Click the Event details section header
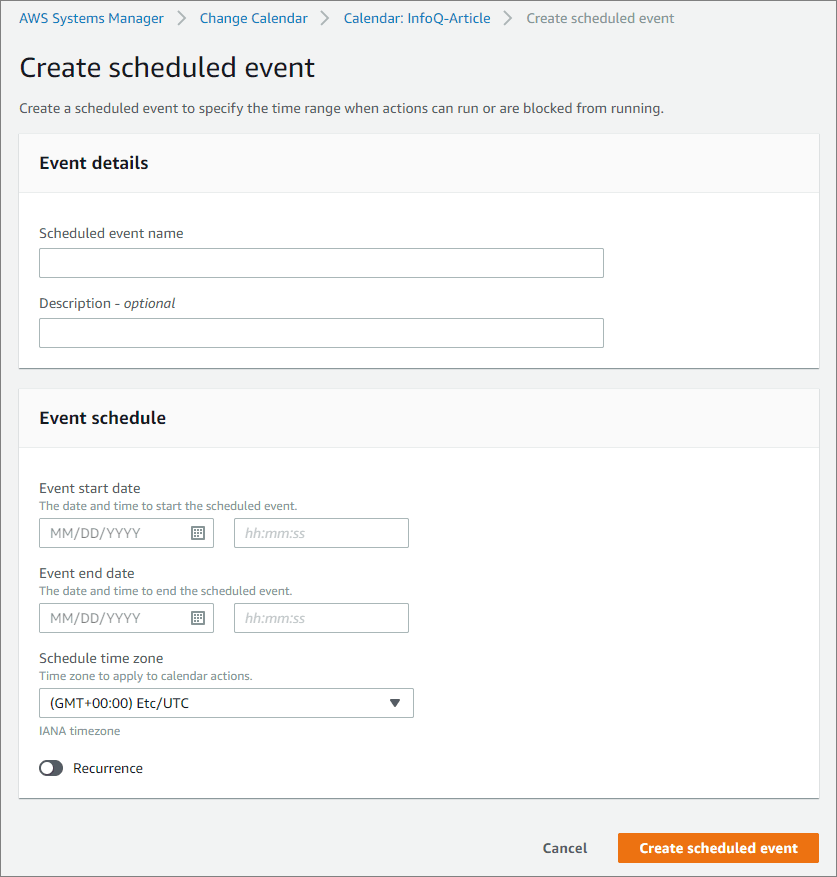This screenshot has height=877, width=837. (x=93, y=163)
